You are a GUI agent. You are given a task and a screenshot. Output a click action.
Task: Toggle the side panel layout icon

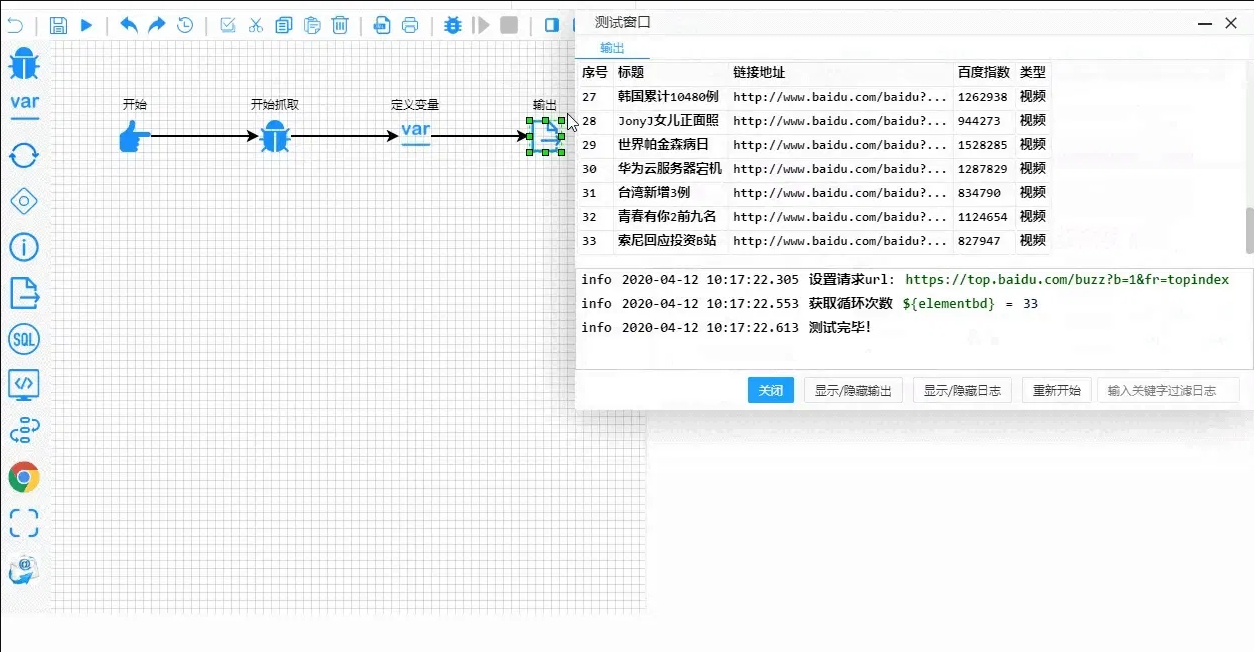pos(552,25)
